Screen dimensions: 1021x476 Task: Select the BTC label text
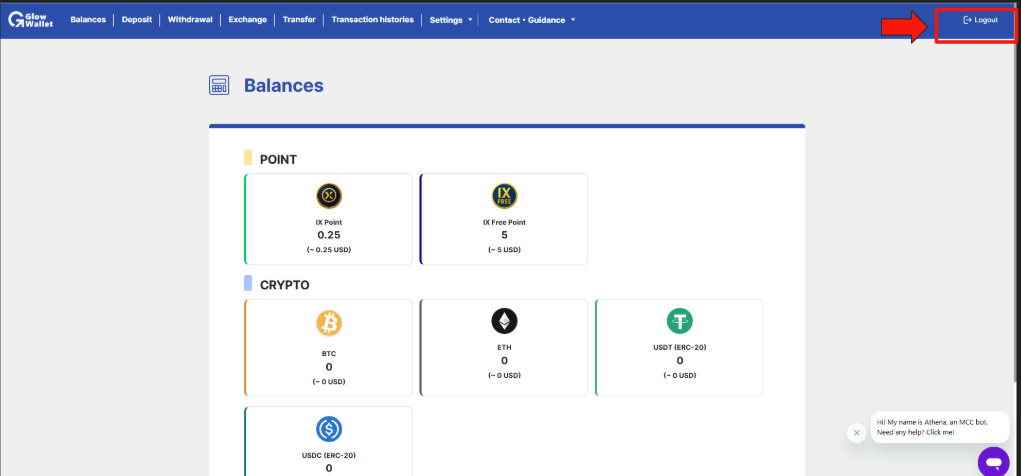pos(329,354)
